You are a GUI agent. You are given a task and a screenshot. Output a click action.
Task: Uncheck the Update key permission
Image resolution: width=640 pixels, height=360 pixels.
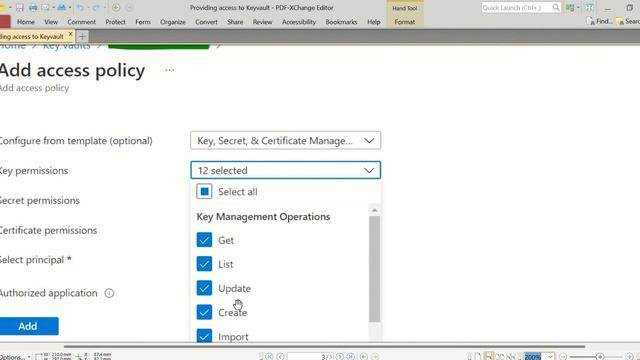(x=204, y=288)
